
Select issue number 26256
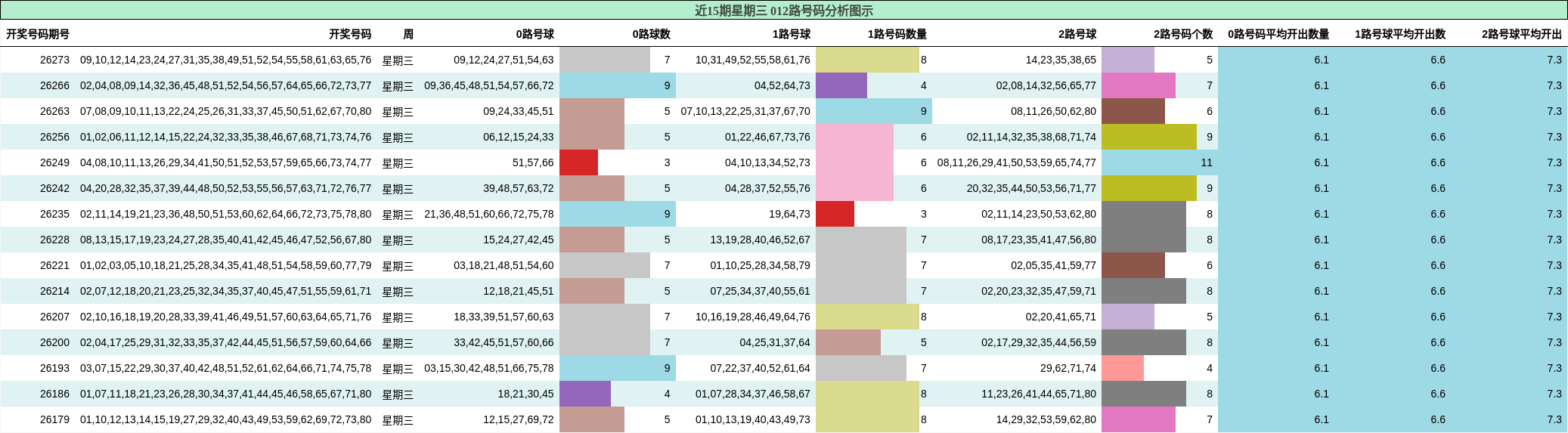coord(54,137)
